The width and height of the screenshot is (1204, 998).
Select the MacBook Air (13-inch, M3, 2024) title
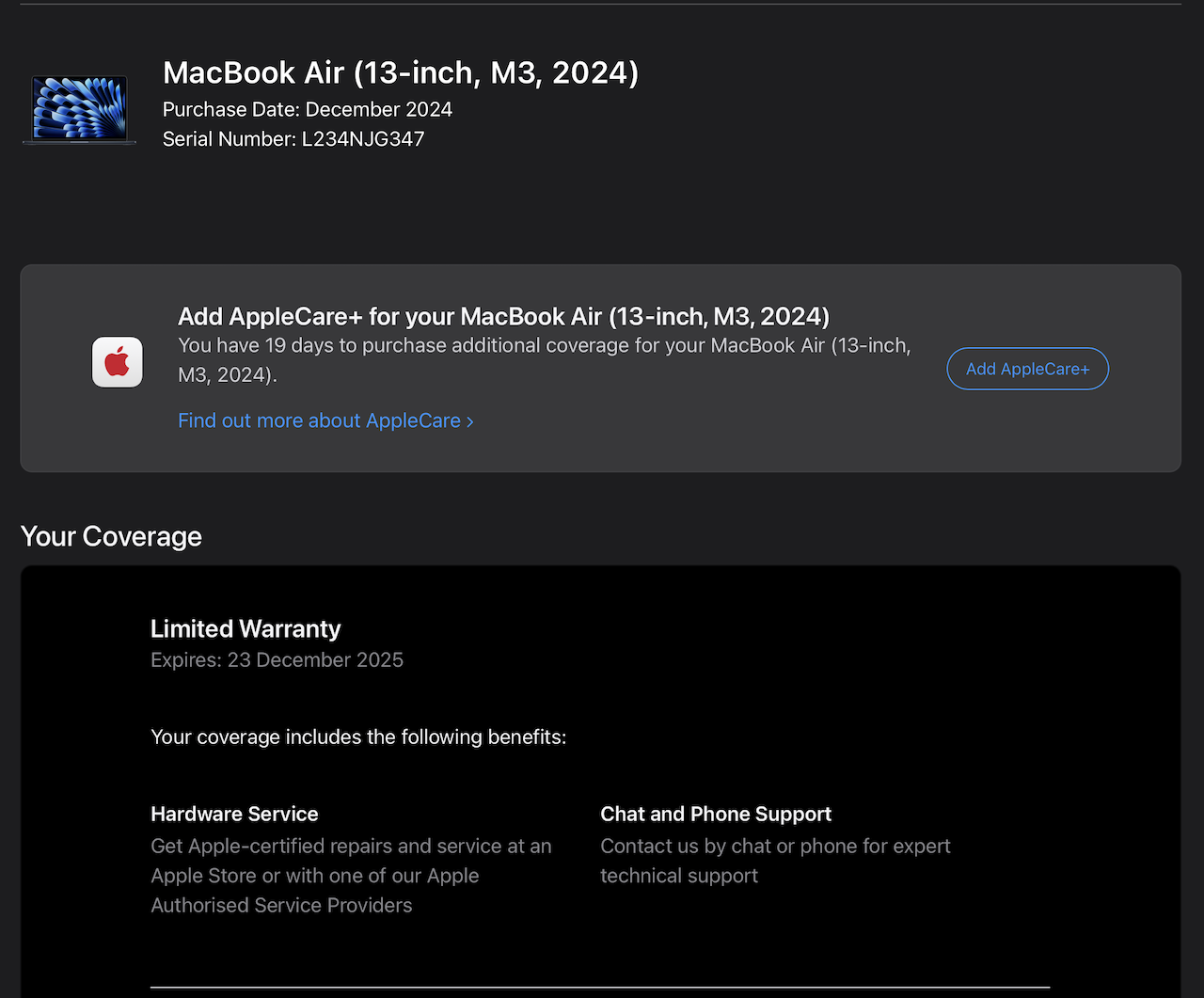[x=401, y=72]
